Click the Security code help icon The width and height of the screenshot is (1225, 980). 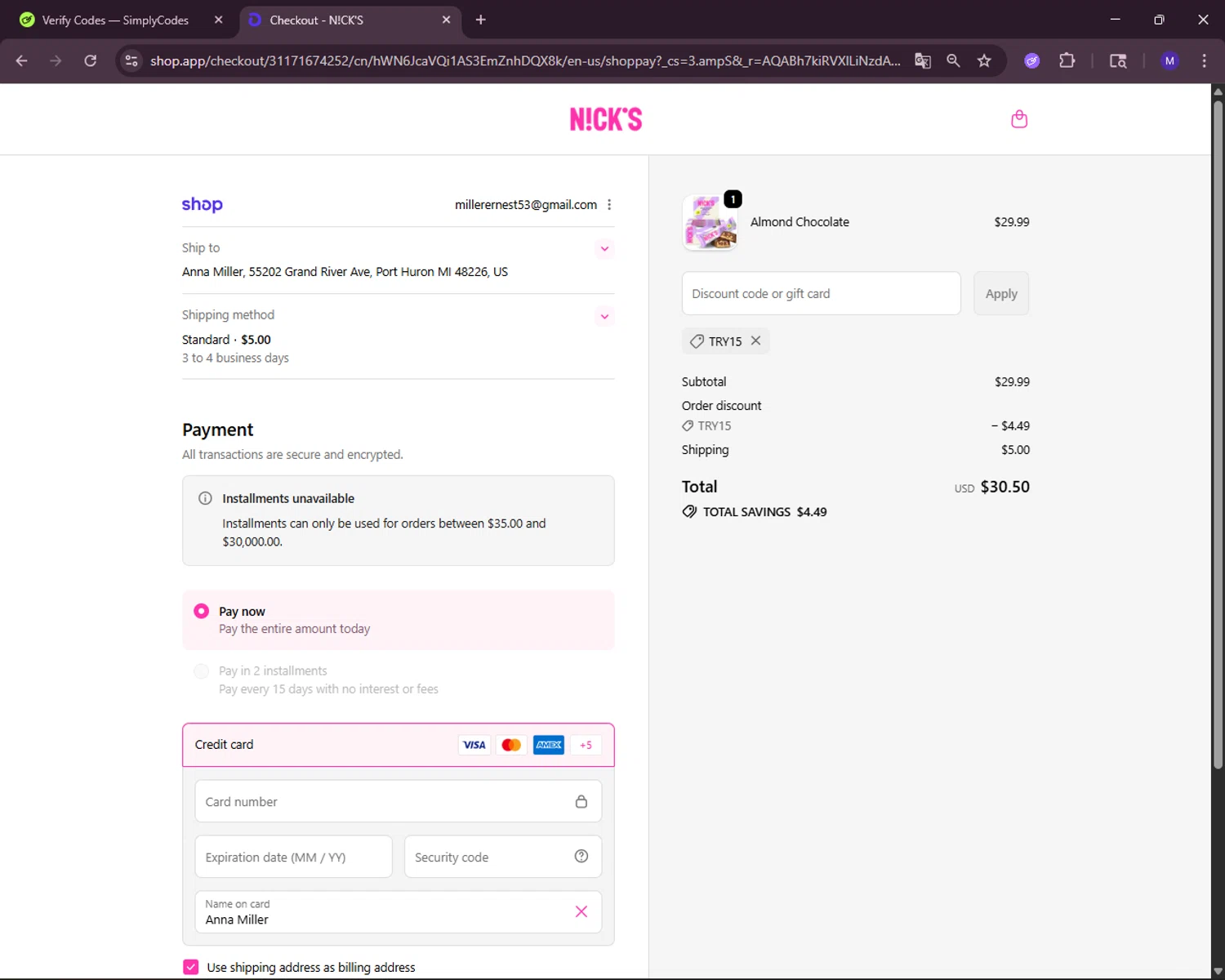coord(581,856)
